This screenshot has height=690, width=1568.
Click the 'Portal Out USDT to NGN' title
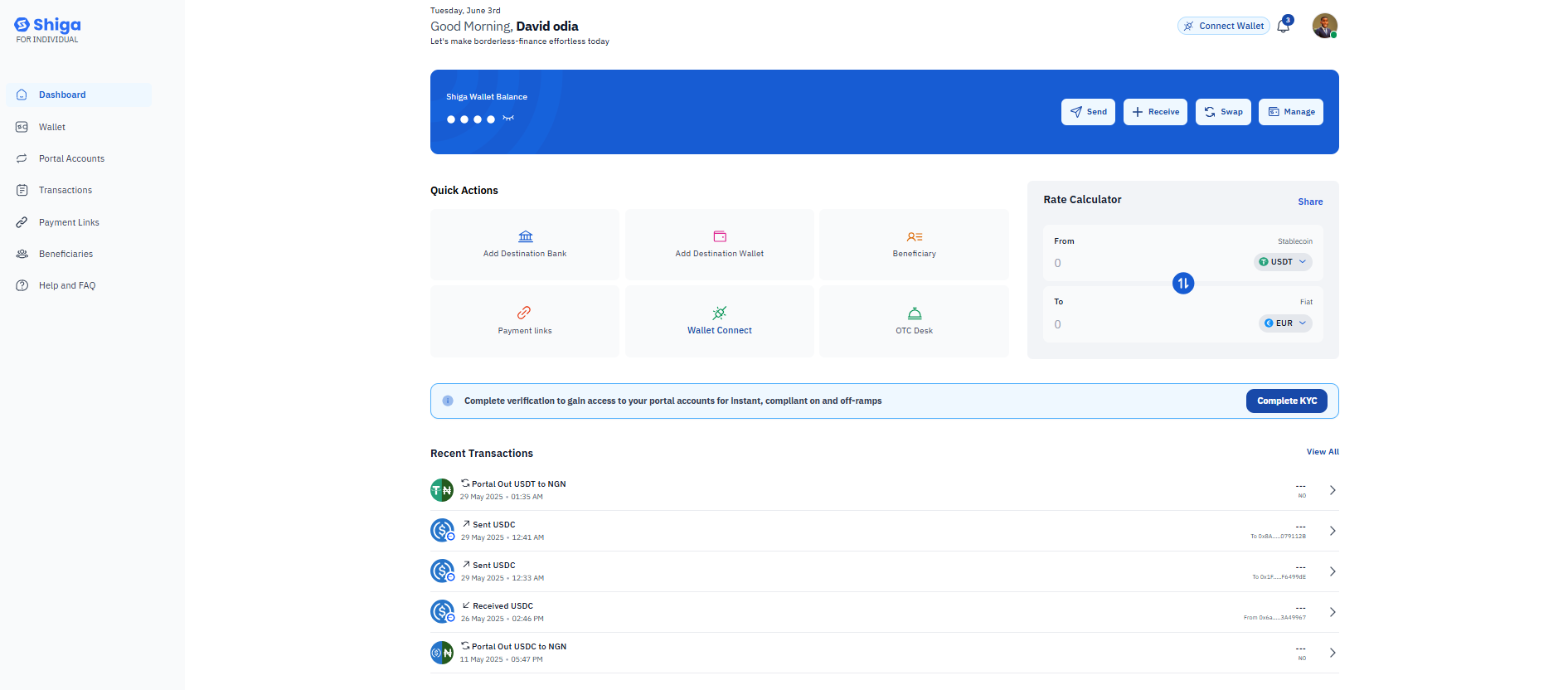[519, 483]
